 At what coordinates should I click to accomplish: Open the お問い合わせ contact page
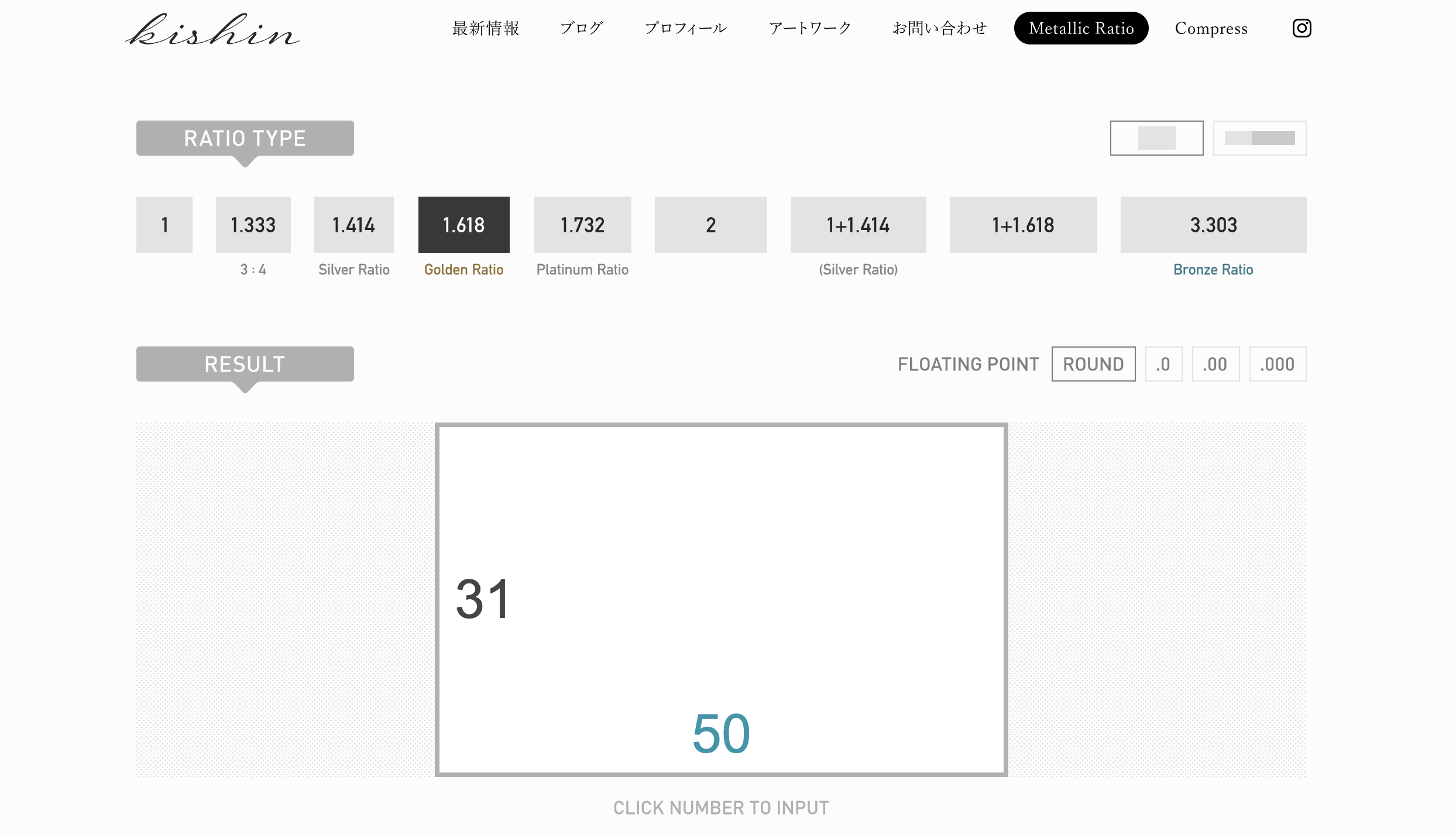click(x=939, y=28)
